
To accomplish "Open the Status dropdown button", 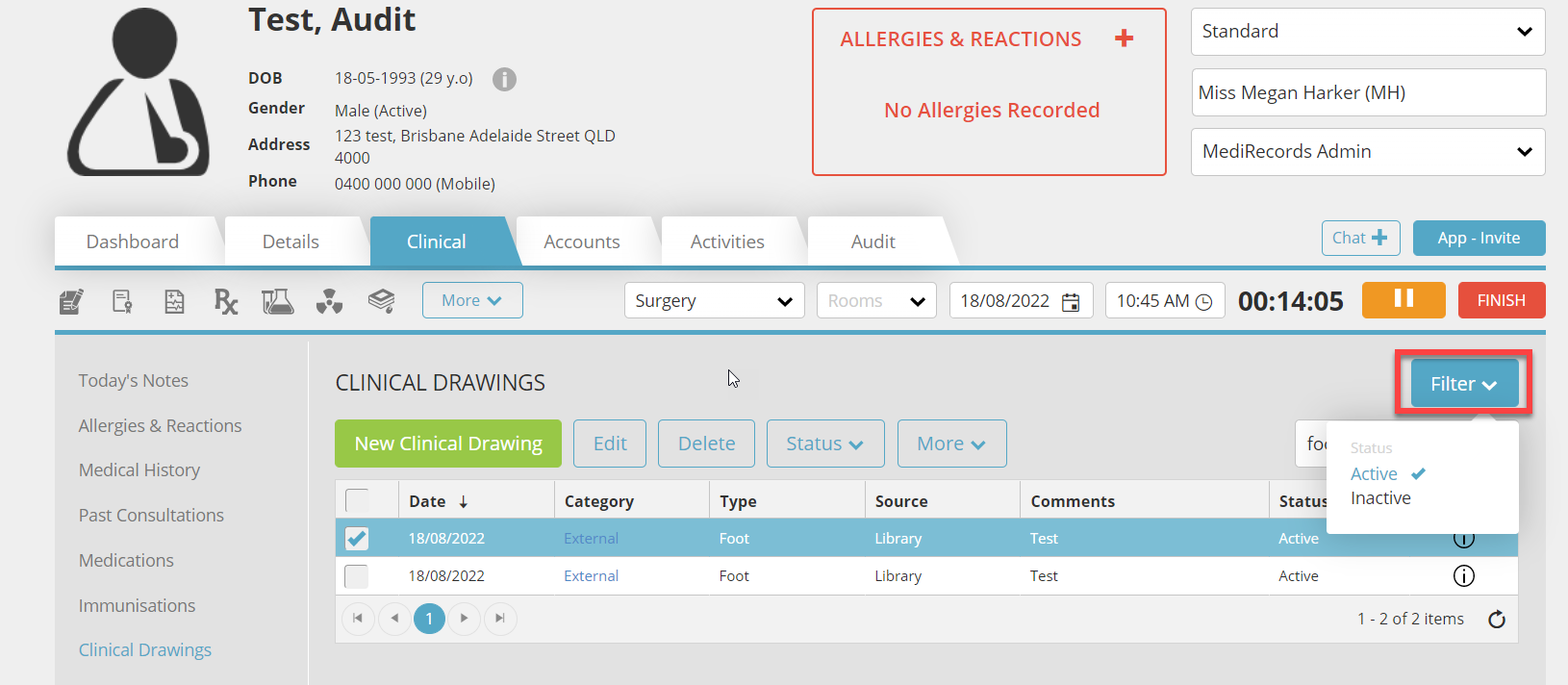I will click(x=824, y=444).
